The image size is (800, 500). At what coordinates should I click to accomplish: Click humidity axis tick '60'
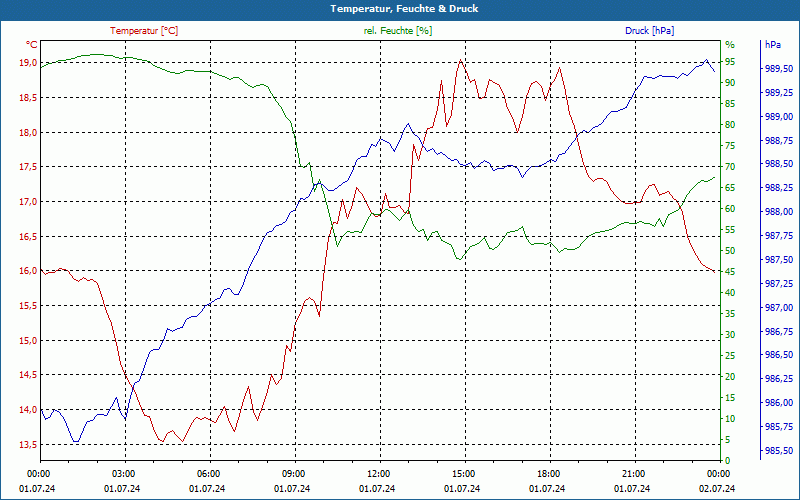click(x=730, y=209)
